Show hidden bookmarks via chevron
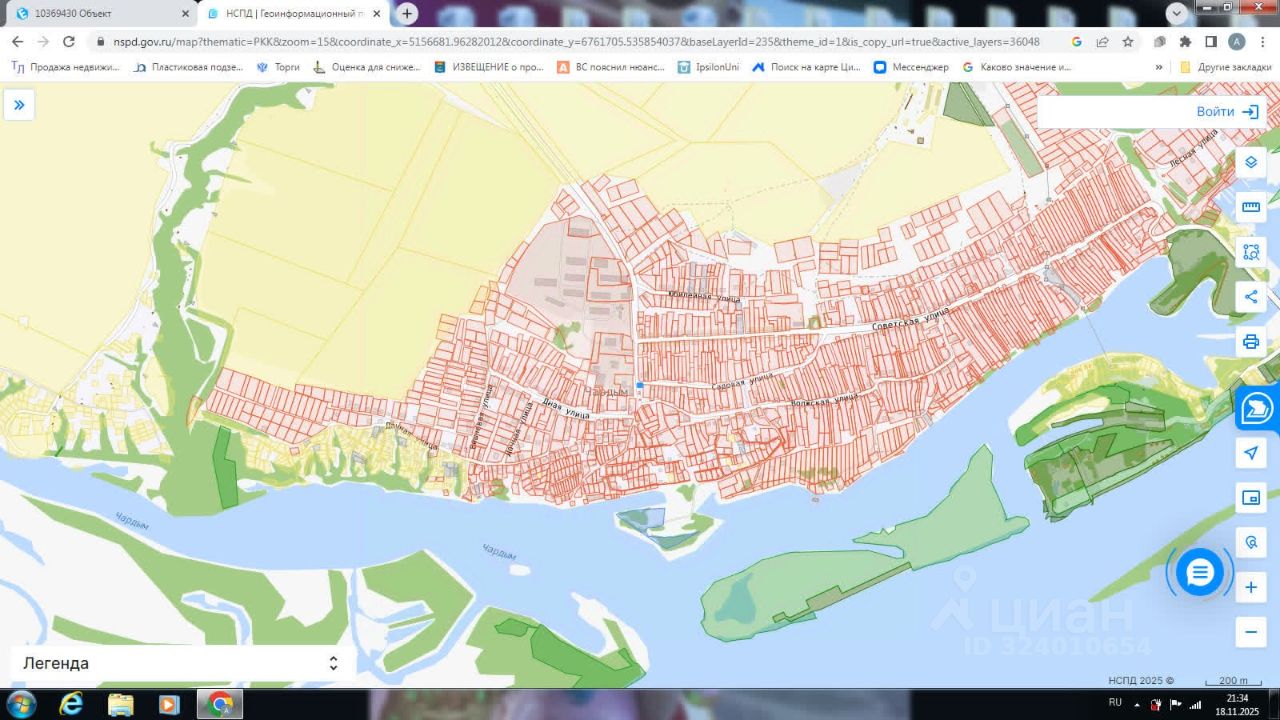 1159,67
